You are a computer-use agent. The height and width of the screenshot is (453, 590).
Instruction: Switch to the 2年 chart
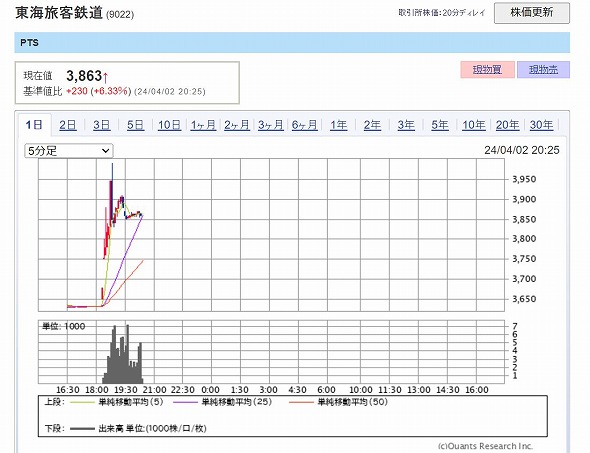click(x=372, y=125)
